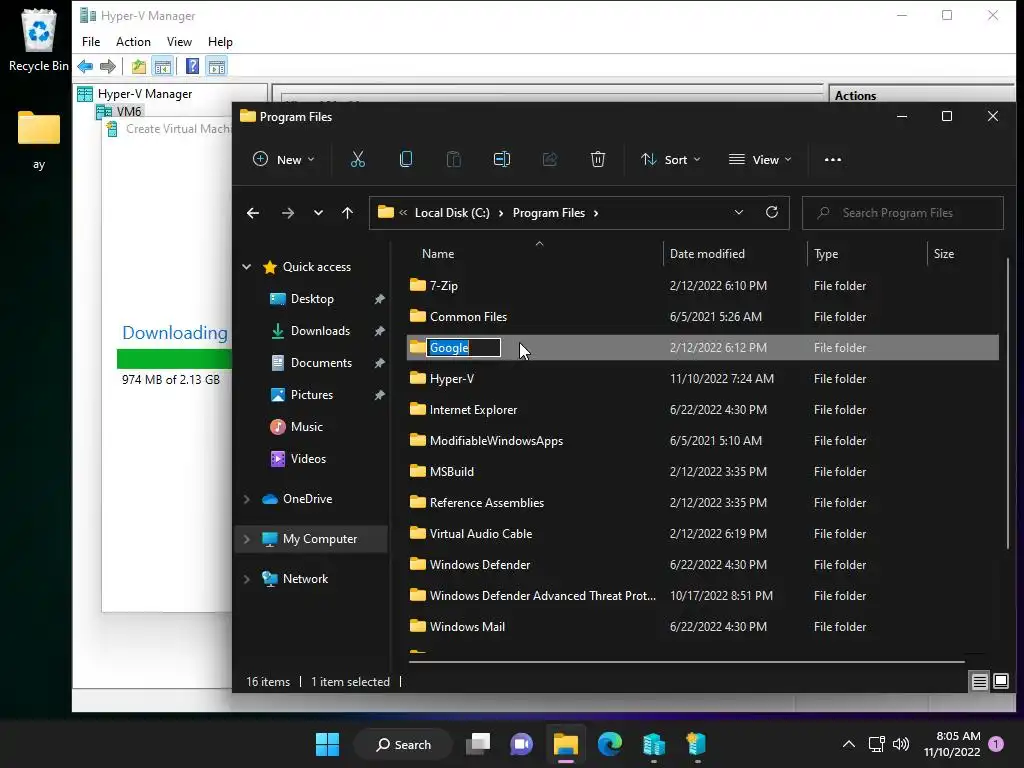Viewport: 1024px width, 768px height.
Task: Click the Cut scissors icon in File Explorer
Action: [357, 159]
